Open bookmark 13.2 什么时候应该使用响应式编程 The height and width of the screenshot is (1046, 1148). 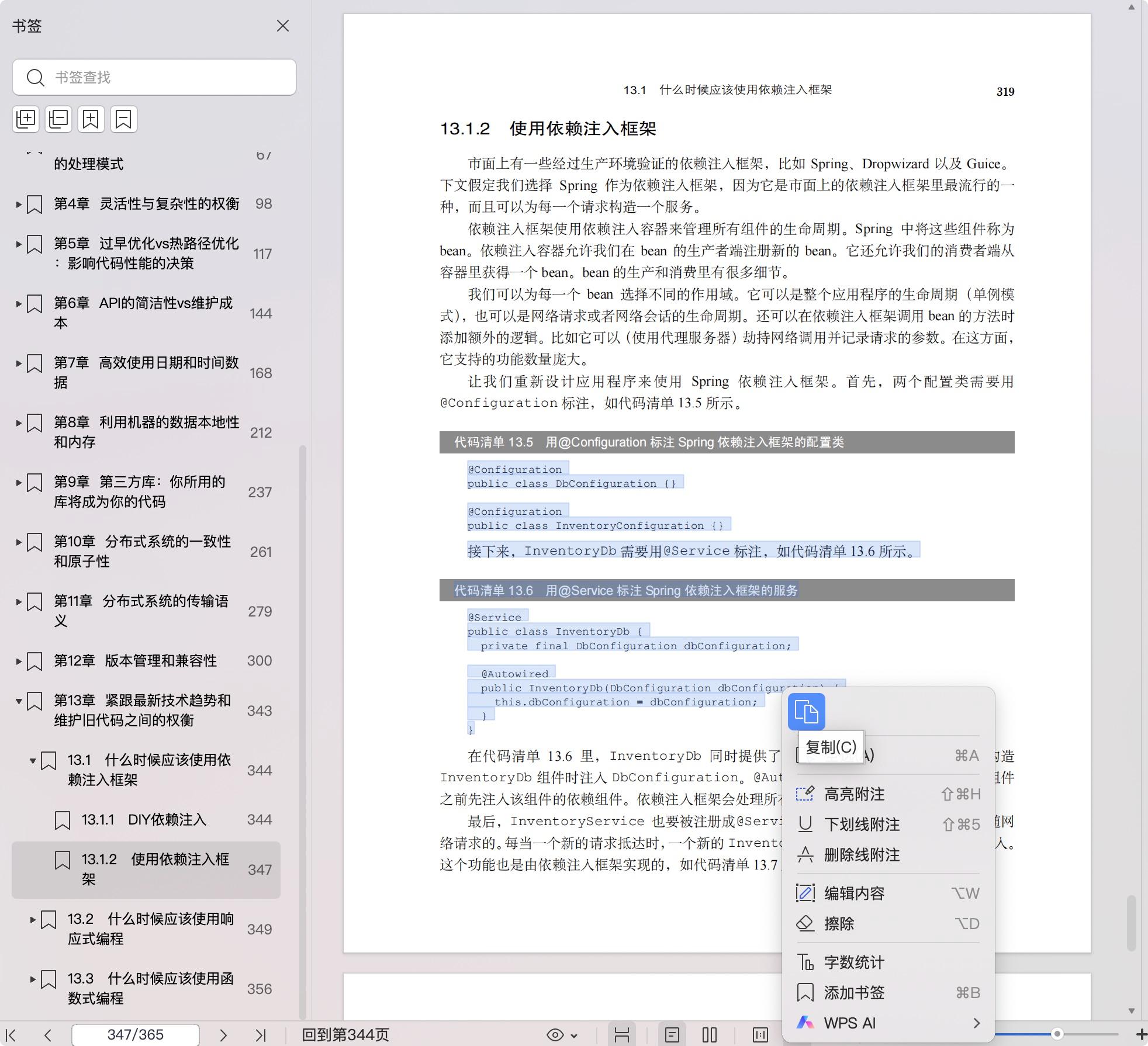(151, 929)
